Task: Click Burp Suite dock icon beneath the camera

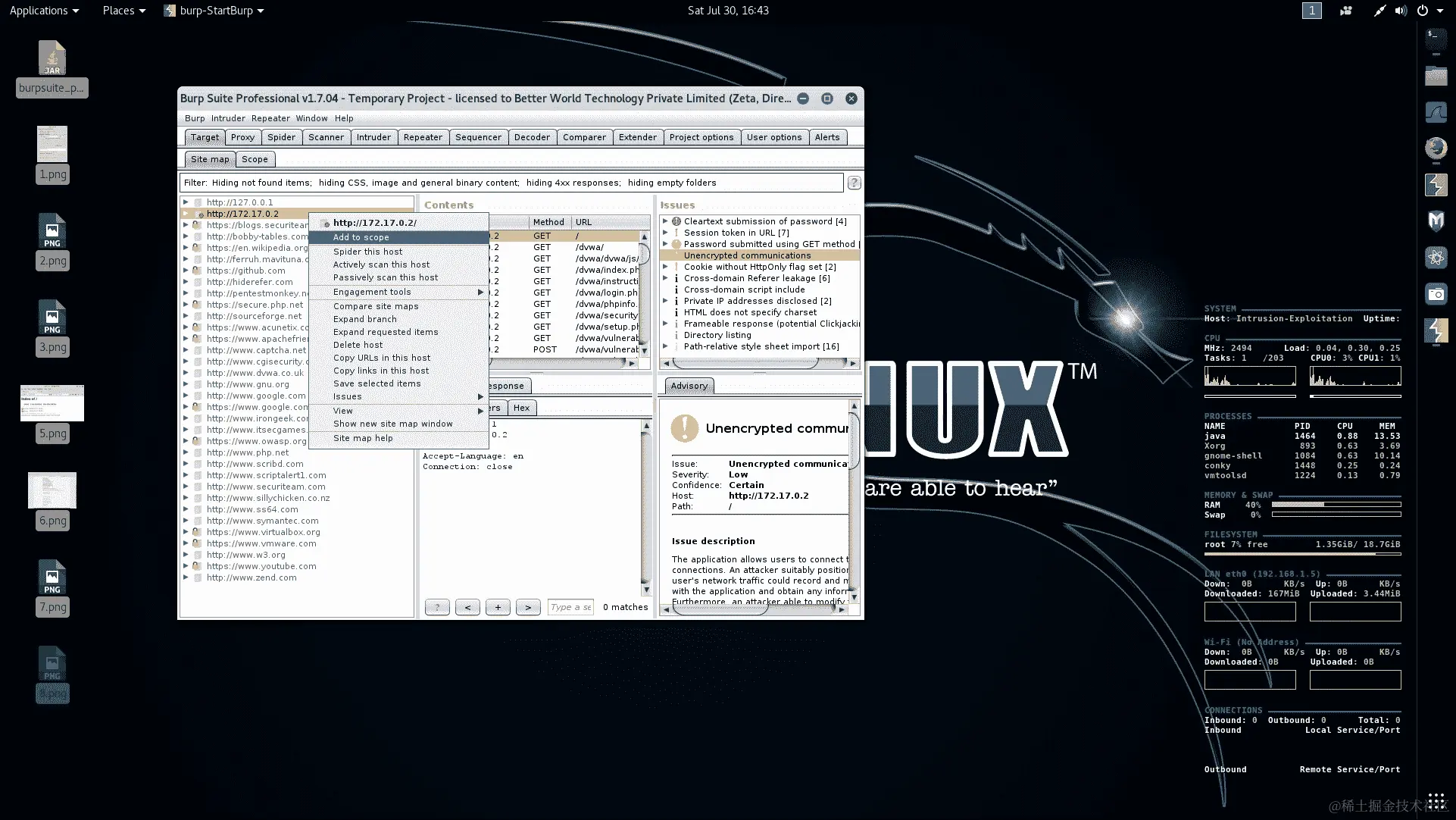Action: pyautogui.click(x=1436, y=330)
